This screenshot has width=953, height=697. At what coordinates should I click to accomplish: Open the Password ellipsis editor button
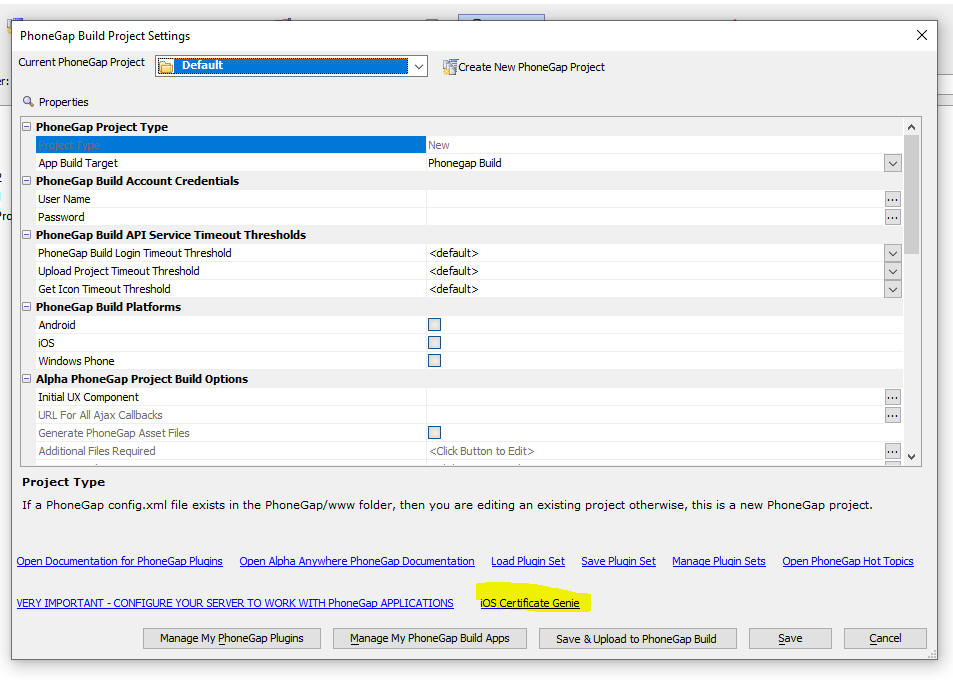(892, 218)
